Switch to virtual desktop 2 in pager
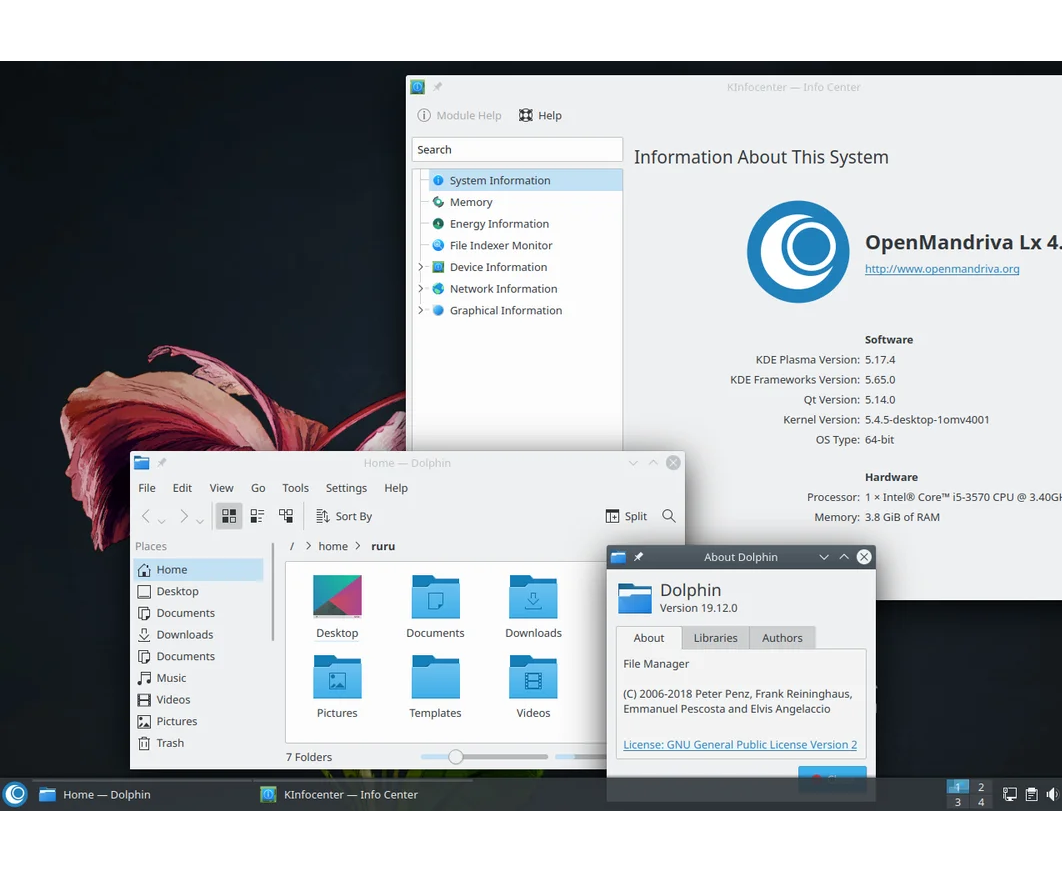This screenshot has width=1062, height=872. (x=981, y=787)
